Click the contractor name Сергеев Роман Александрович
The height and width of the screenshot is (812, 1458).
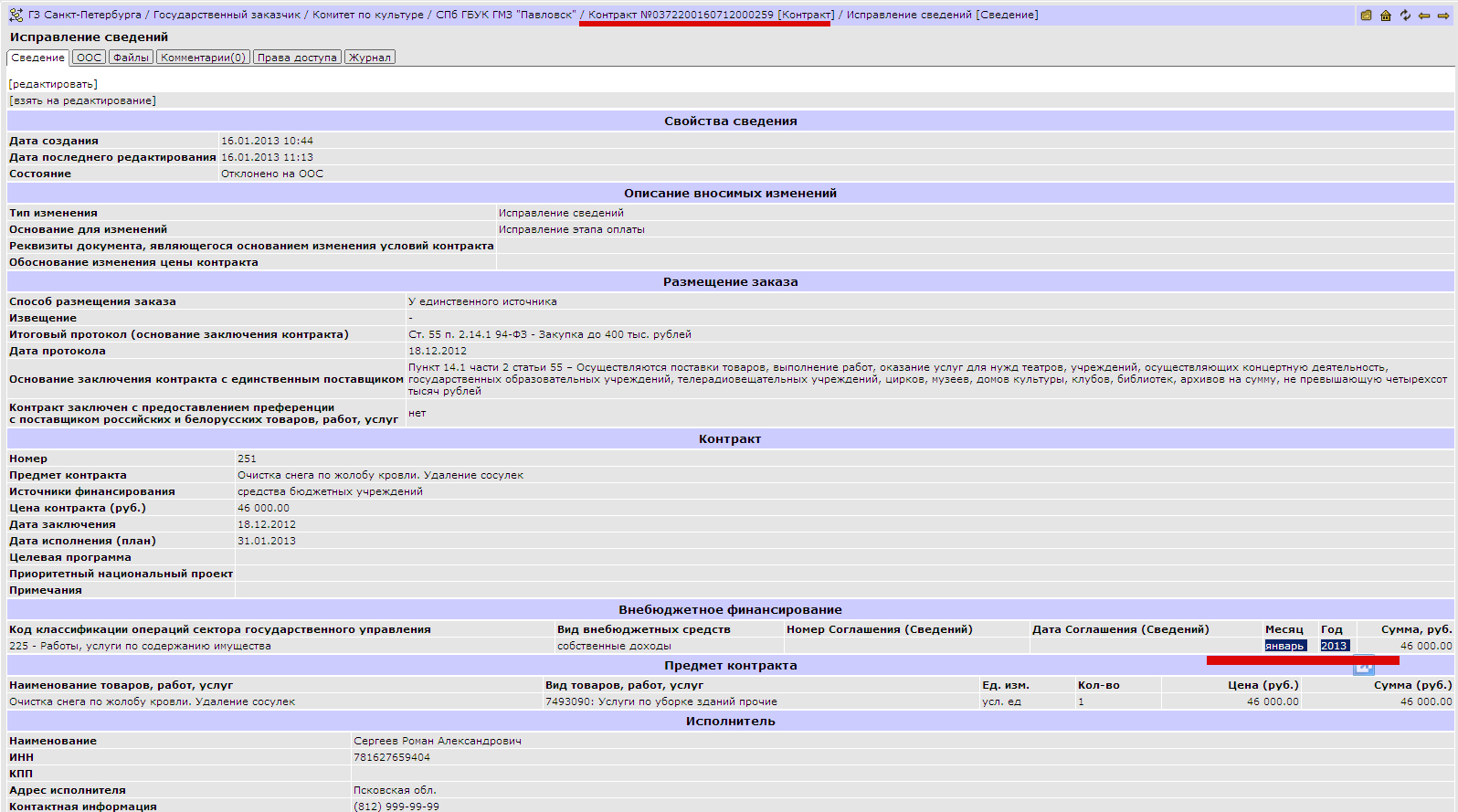438,741
